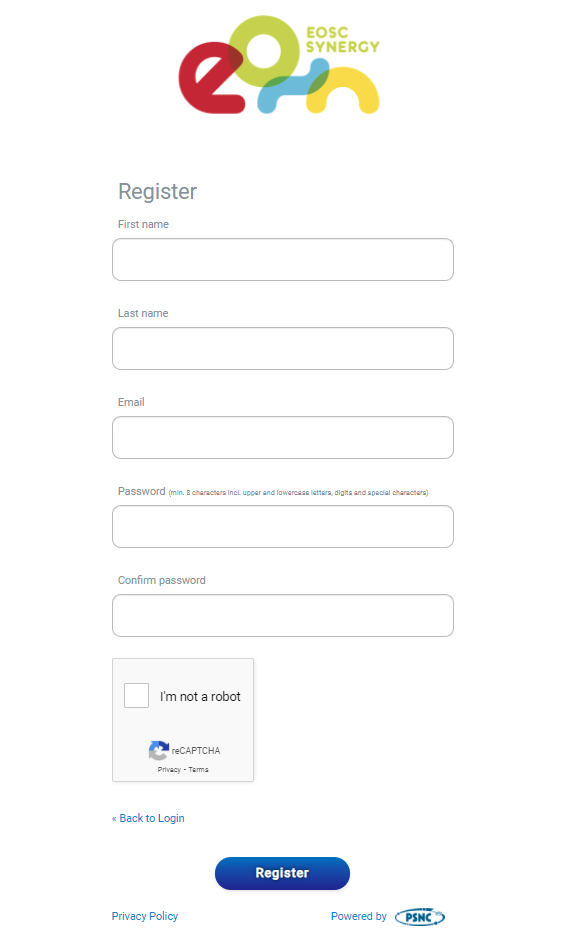565x933 pixels.
Task: Click the reCAPTCHA arrows logo
Action: [x=159, y=750]
